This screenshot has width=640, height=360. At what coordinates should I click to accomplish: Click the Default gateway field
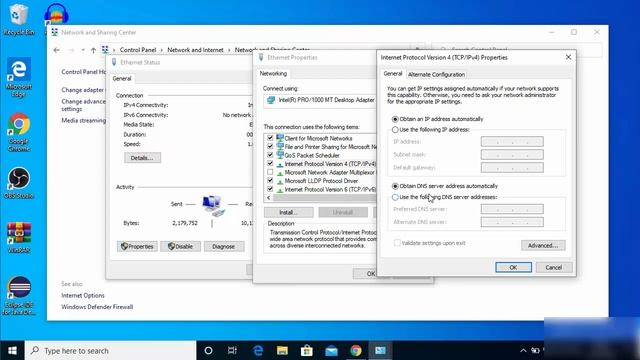(512, 168)
